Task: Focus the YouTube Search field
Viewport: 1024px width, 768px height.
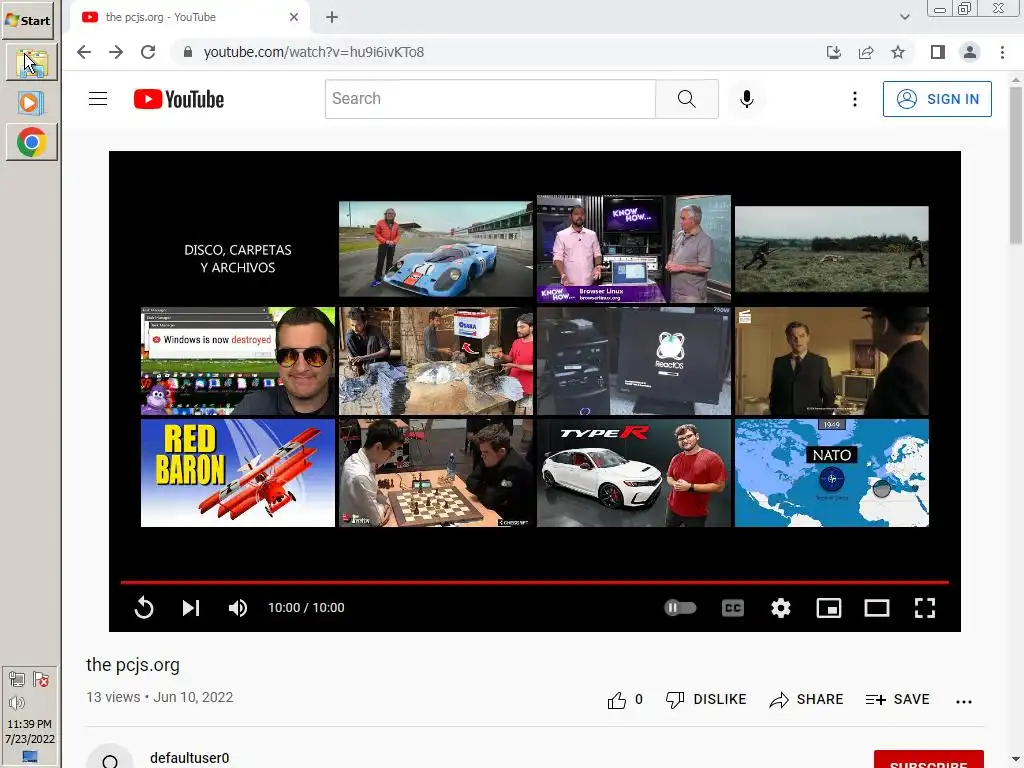Action: 490,99
